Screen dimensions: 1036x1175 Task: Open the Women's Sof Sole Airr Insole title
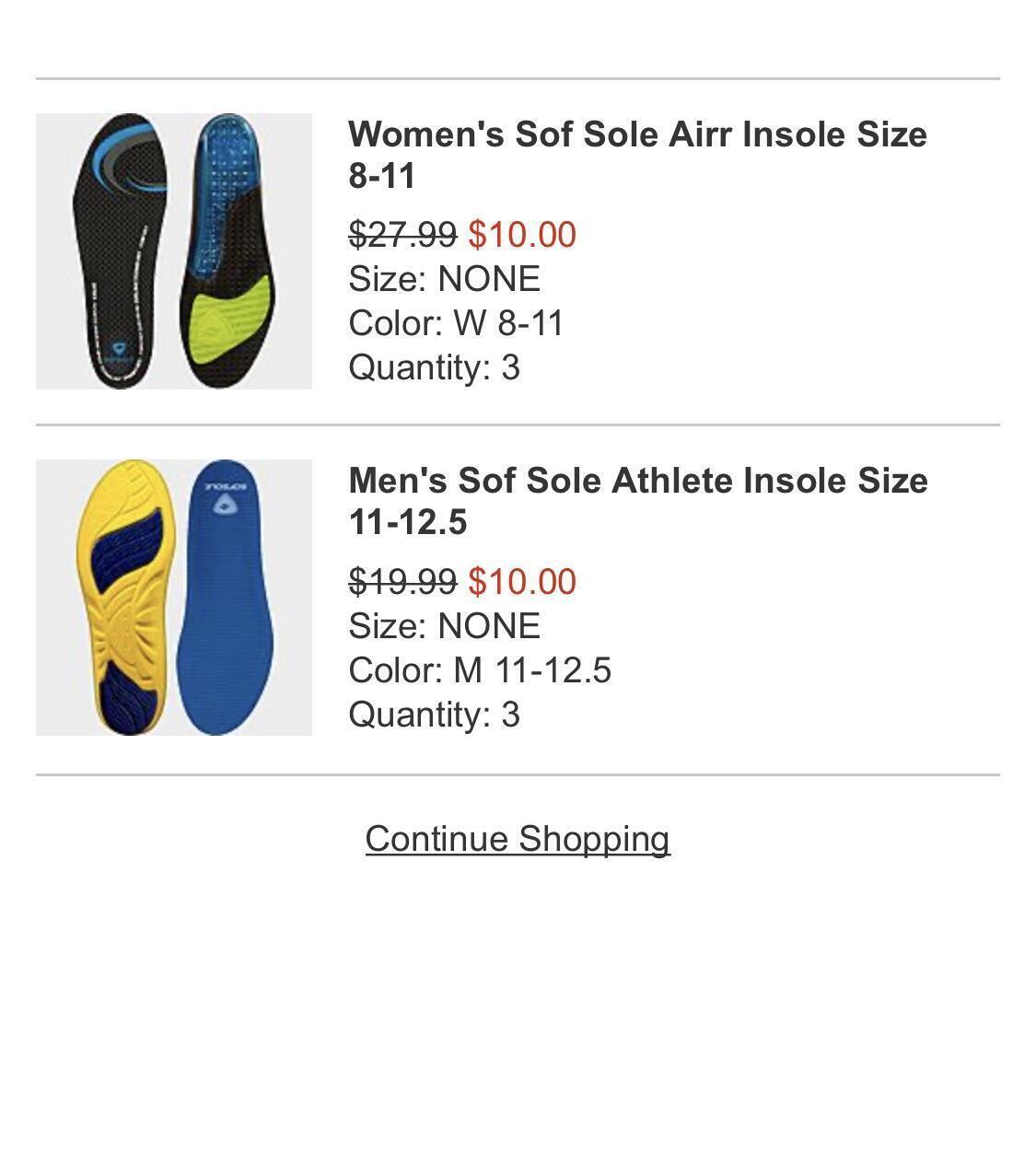[637, 154]
